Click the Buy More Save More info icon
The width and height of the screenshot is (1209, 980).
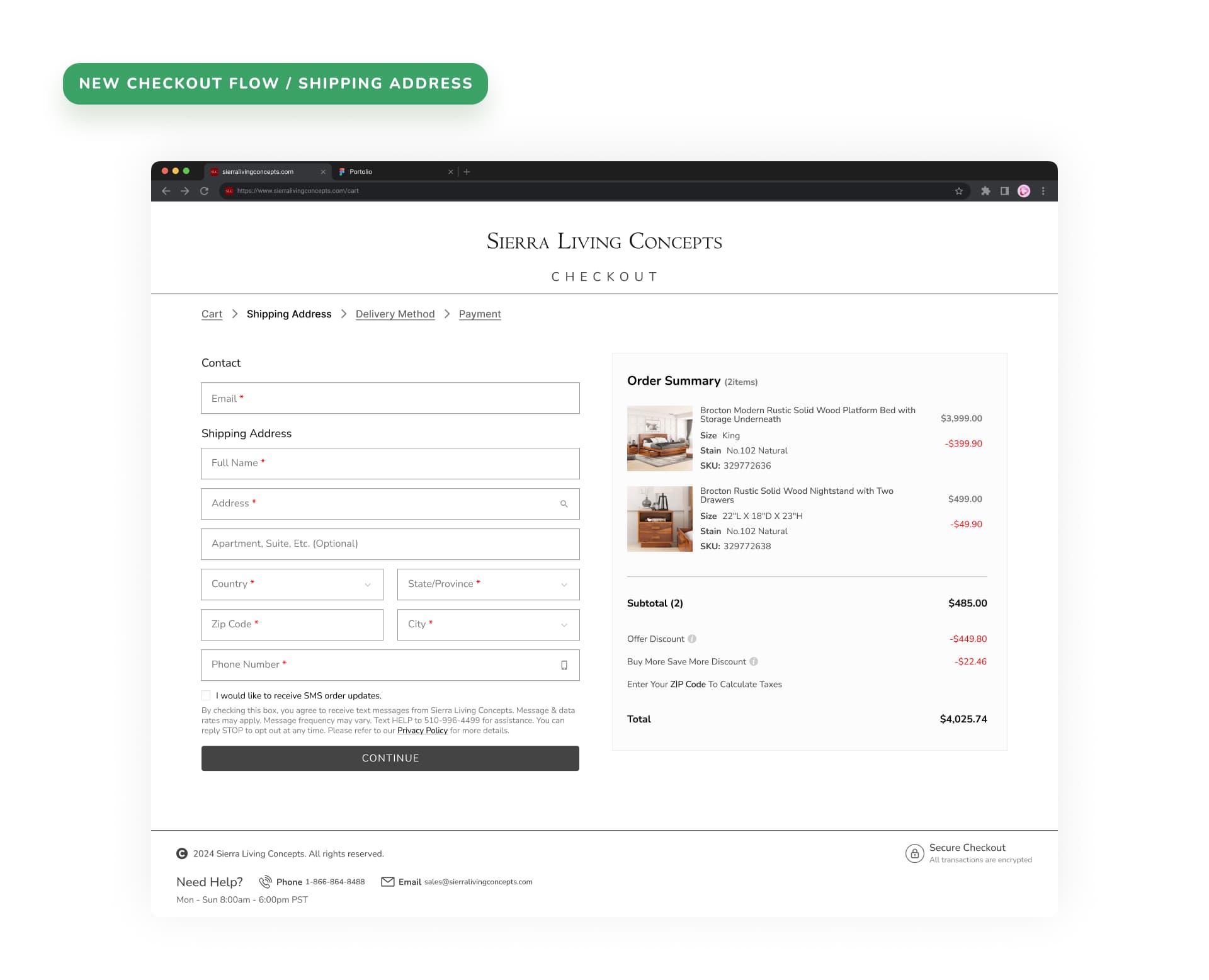[x=754, y=661]
